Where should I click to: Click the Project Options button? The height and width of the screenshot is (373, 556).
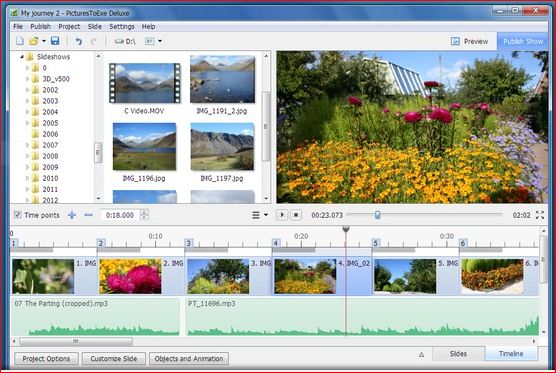pos(46,358)
